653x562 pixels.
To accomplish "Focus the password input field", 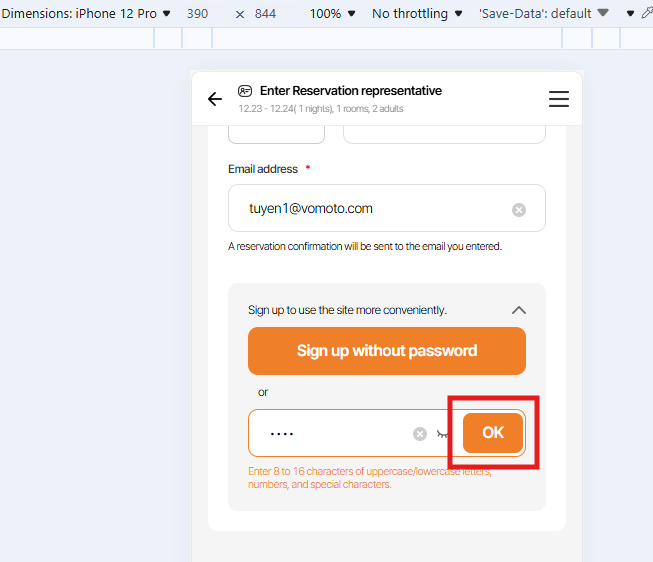I will [330, 433].
